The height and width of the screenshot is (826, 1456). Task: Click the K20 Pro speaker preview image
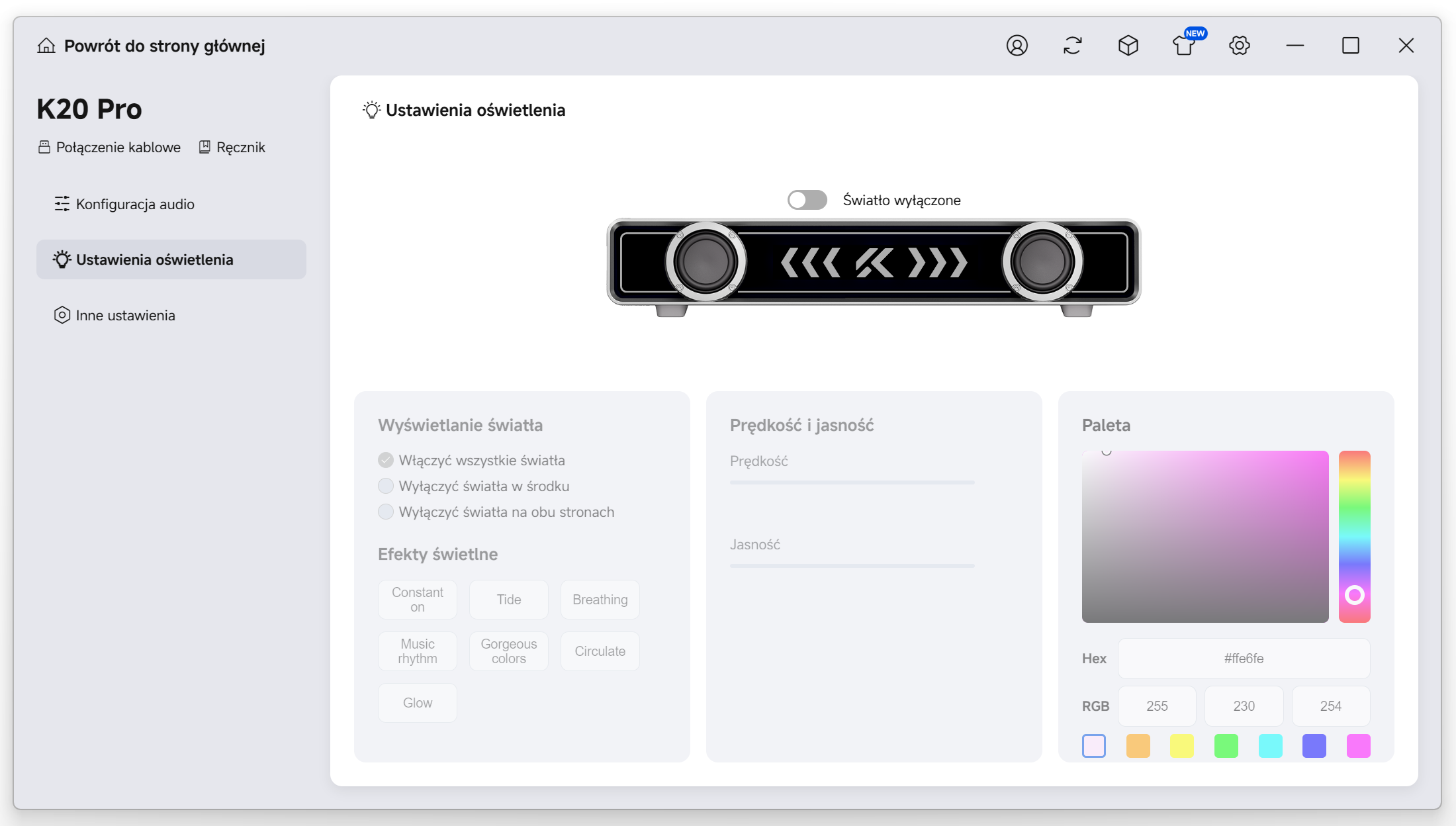point(874,267)
